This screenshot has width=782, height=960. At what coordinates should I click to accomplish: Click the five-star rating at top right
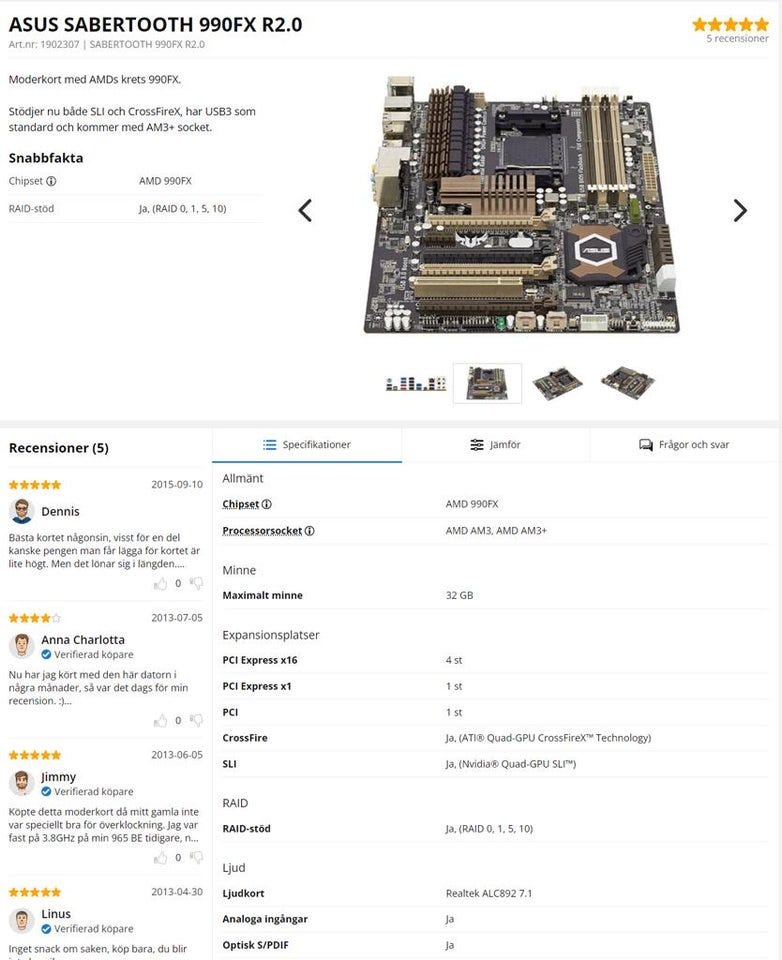pyautogui.click(x=730, y=24)
